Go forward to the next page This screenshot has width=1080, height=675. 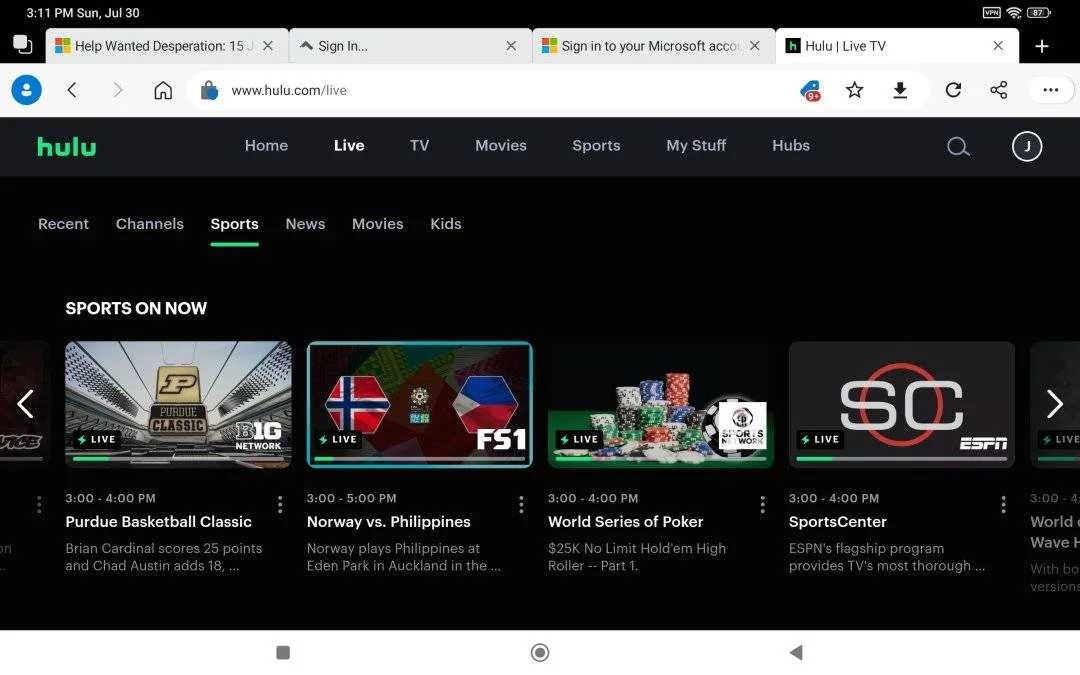(x=117, y=90)
